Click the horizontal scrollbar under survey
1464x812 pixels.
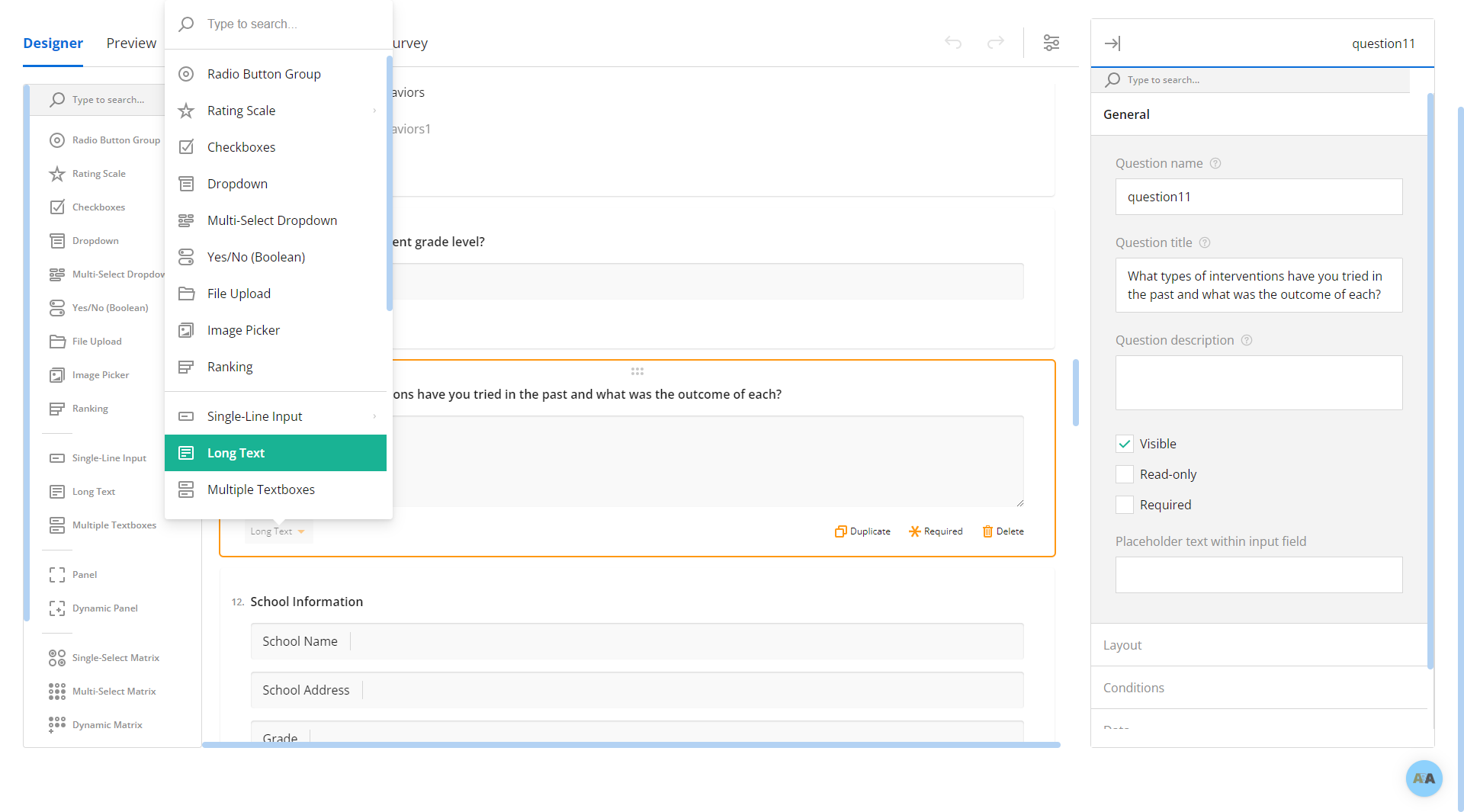(631, 745)
